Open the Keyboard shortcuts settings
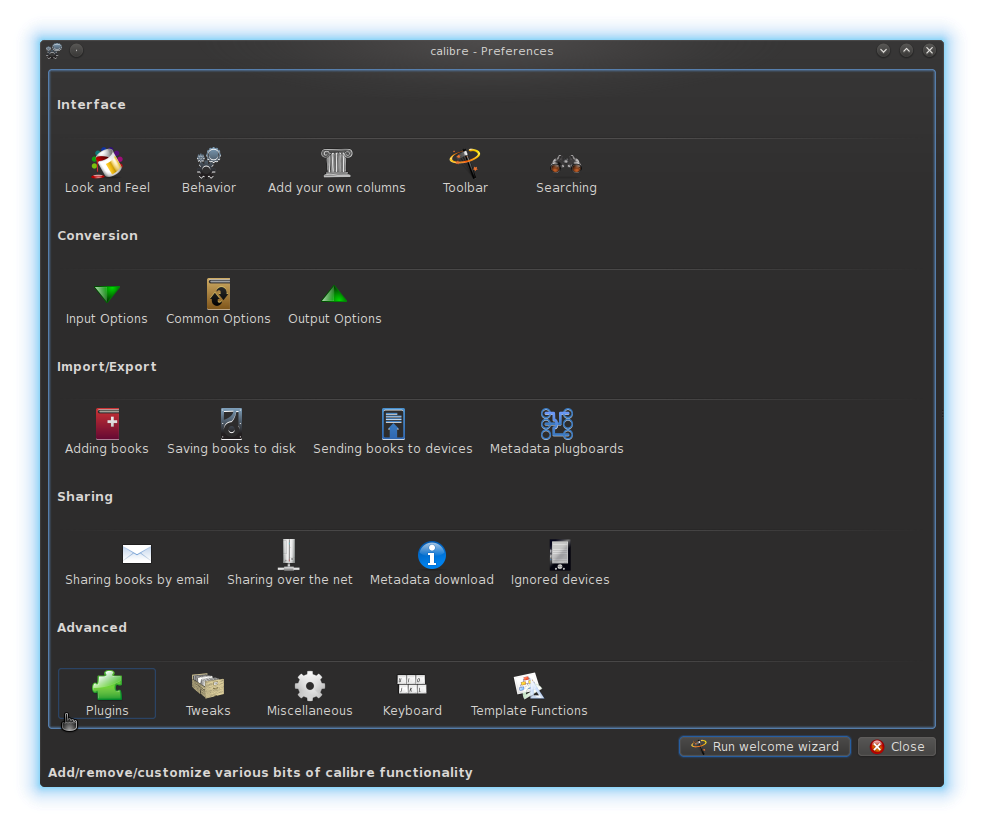This screenshot has height=827, width=984. click(412, 695)
